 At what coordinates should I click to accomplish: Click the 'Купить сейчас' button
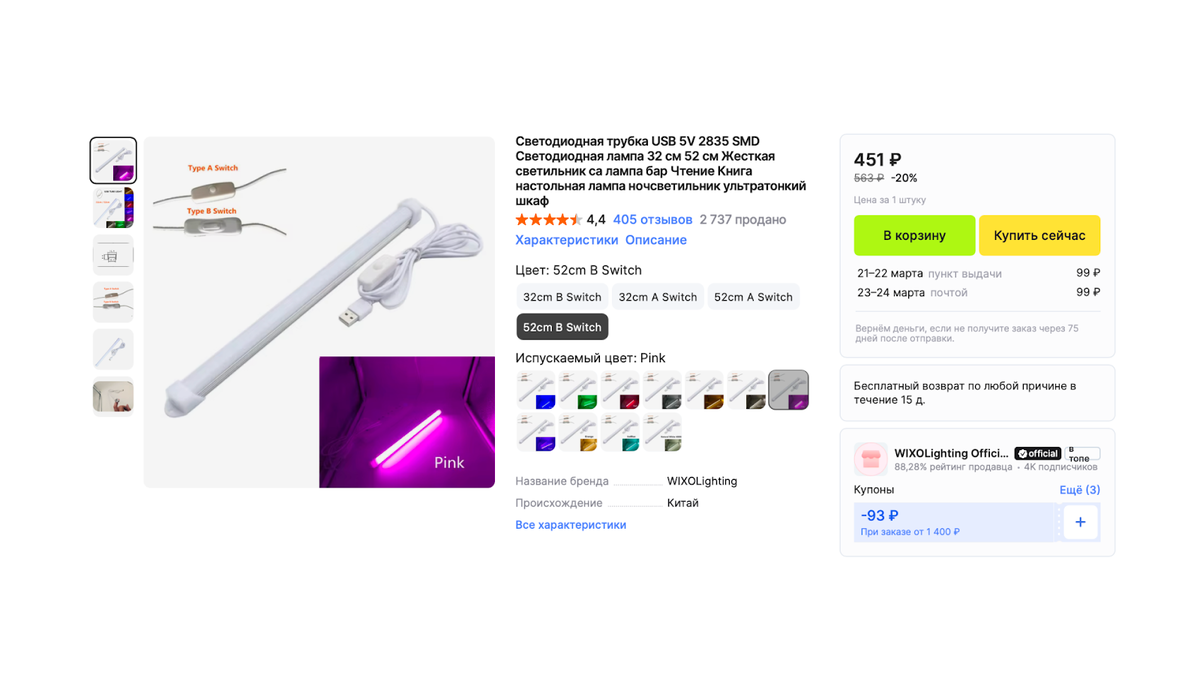point(1040,236)
